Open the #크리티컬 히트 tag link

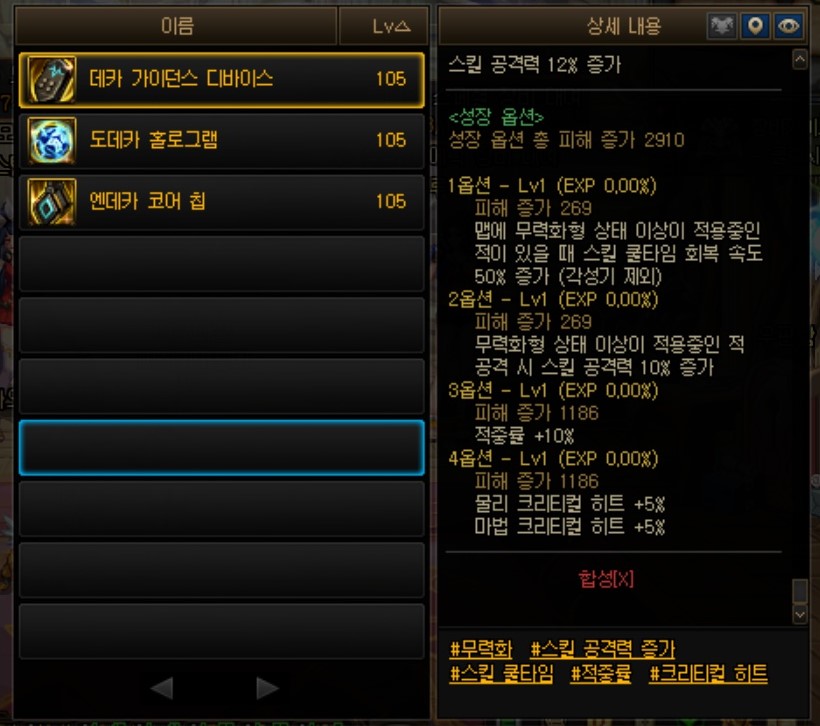click(x=708, y=673)
